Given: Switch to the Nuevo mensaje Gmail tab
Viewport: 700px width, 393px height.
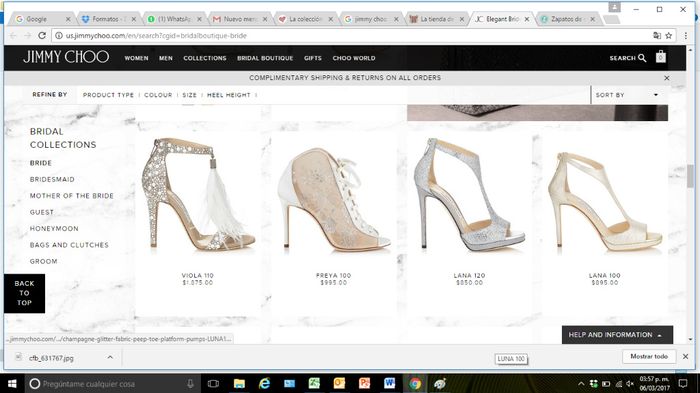Looking at the screenshot, I should click(x=240, y=19).
